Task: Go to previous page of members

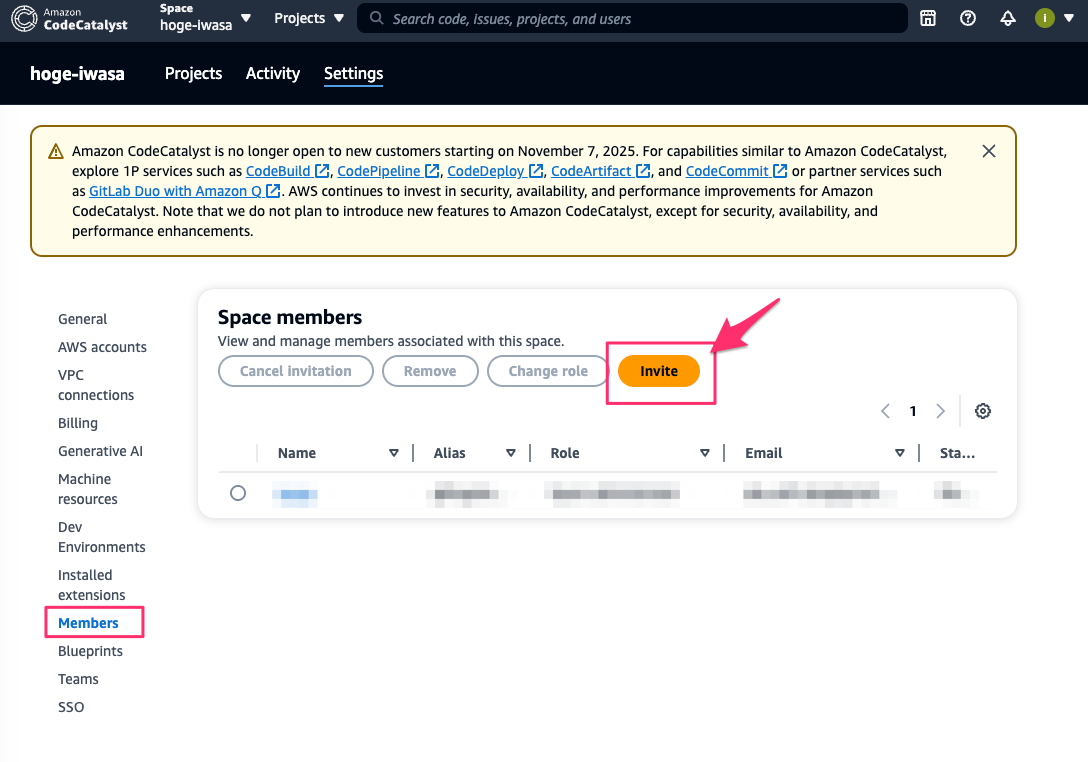Action: (886, 411)
